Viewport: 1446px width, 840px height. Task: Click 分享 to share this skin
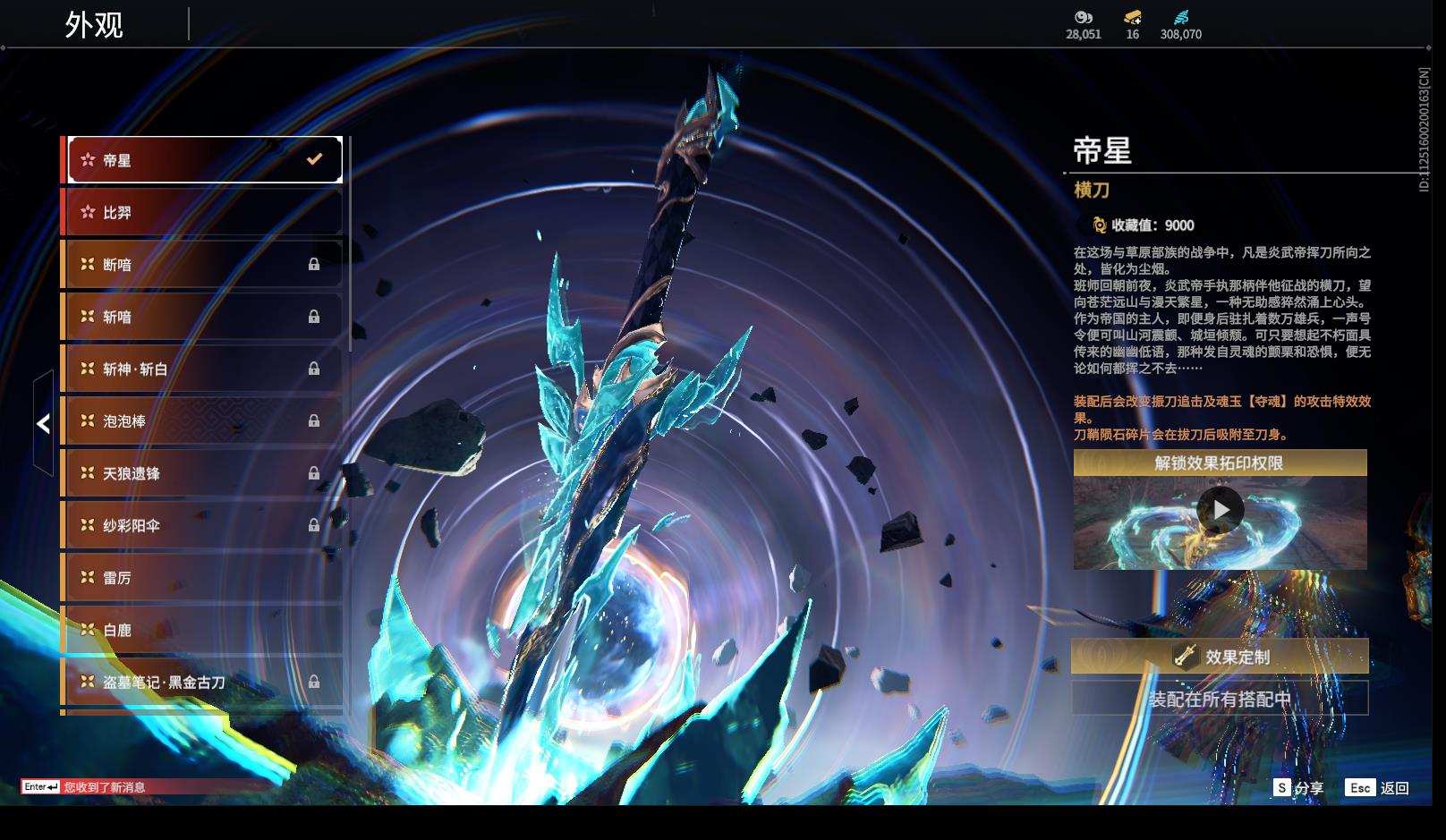pos(1309,788)
